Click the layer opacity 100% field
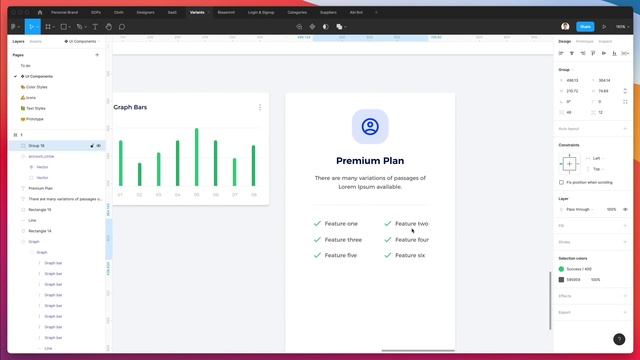 click(611, 209)
